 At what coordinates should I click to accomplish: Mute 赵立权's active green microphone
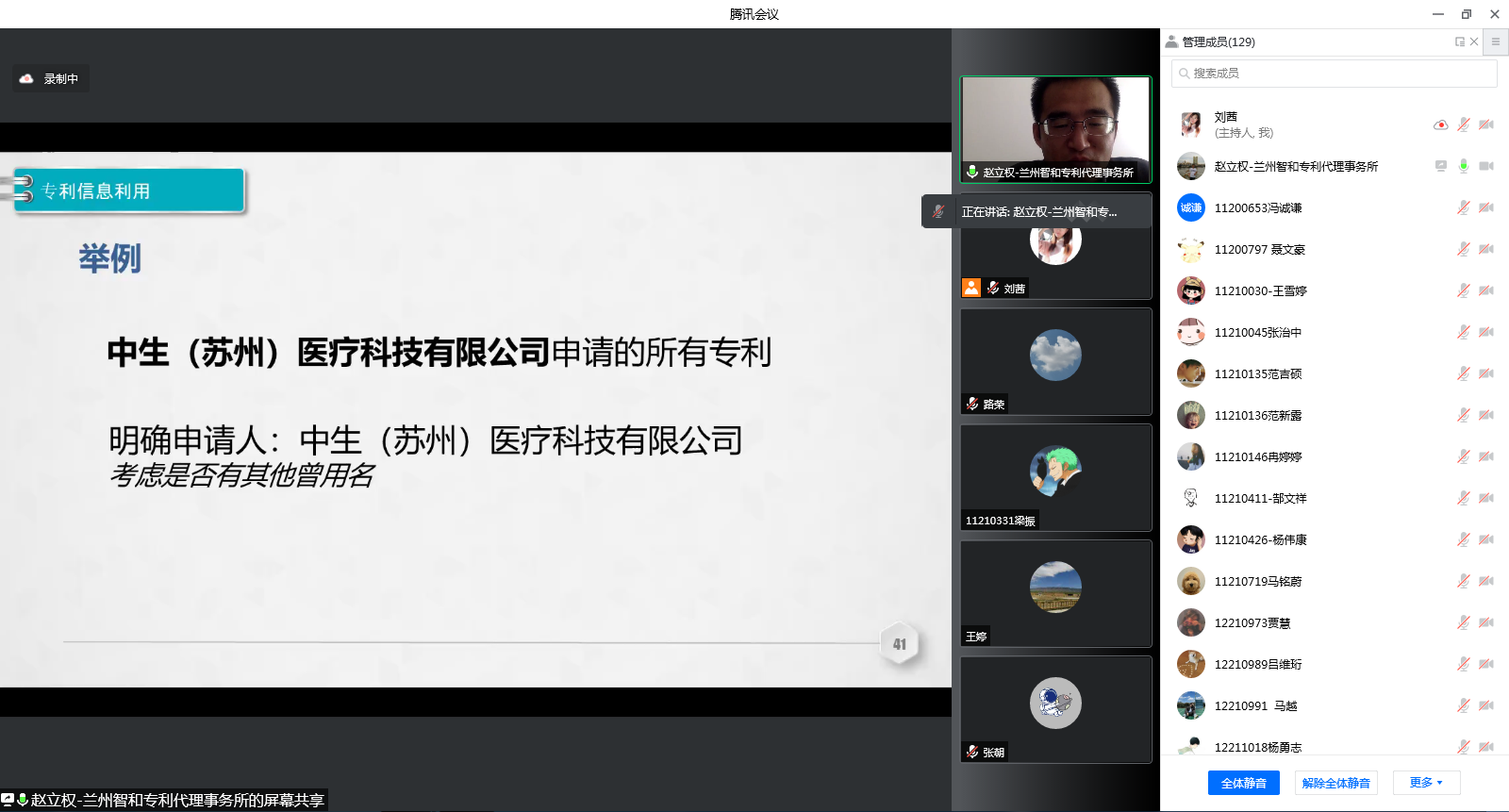1463,166
